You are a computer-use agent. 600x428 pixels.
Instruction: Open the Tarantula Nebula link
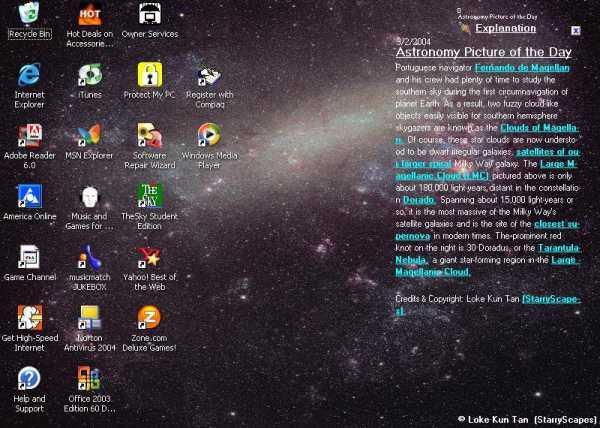coord(488,254)
